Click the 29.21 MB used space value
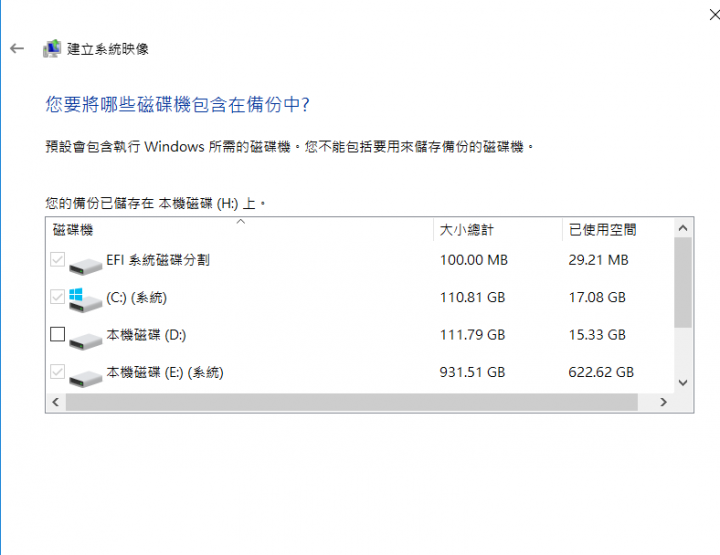Screen dimensions: 720x555 click(x=598, y=260)
